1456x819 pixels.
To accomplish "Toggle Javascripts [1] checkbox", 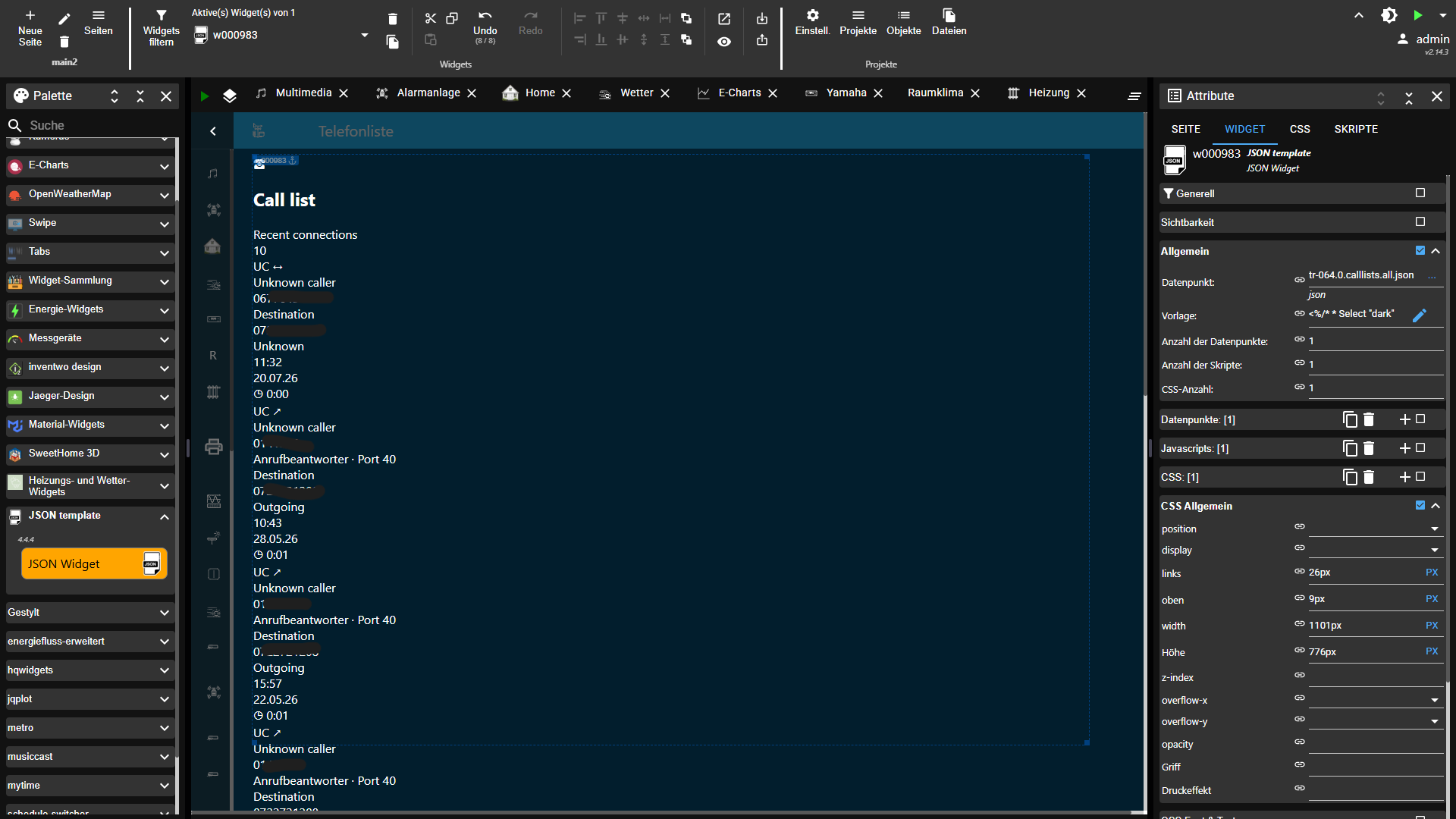I will [x=1420, y=447].
